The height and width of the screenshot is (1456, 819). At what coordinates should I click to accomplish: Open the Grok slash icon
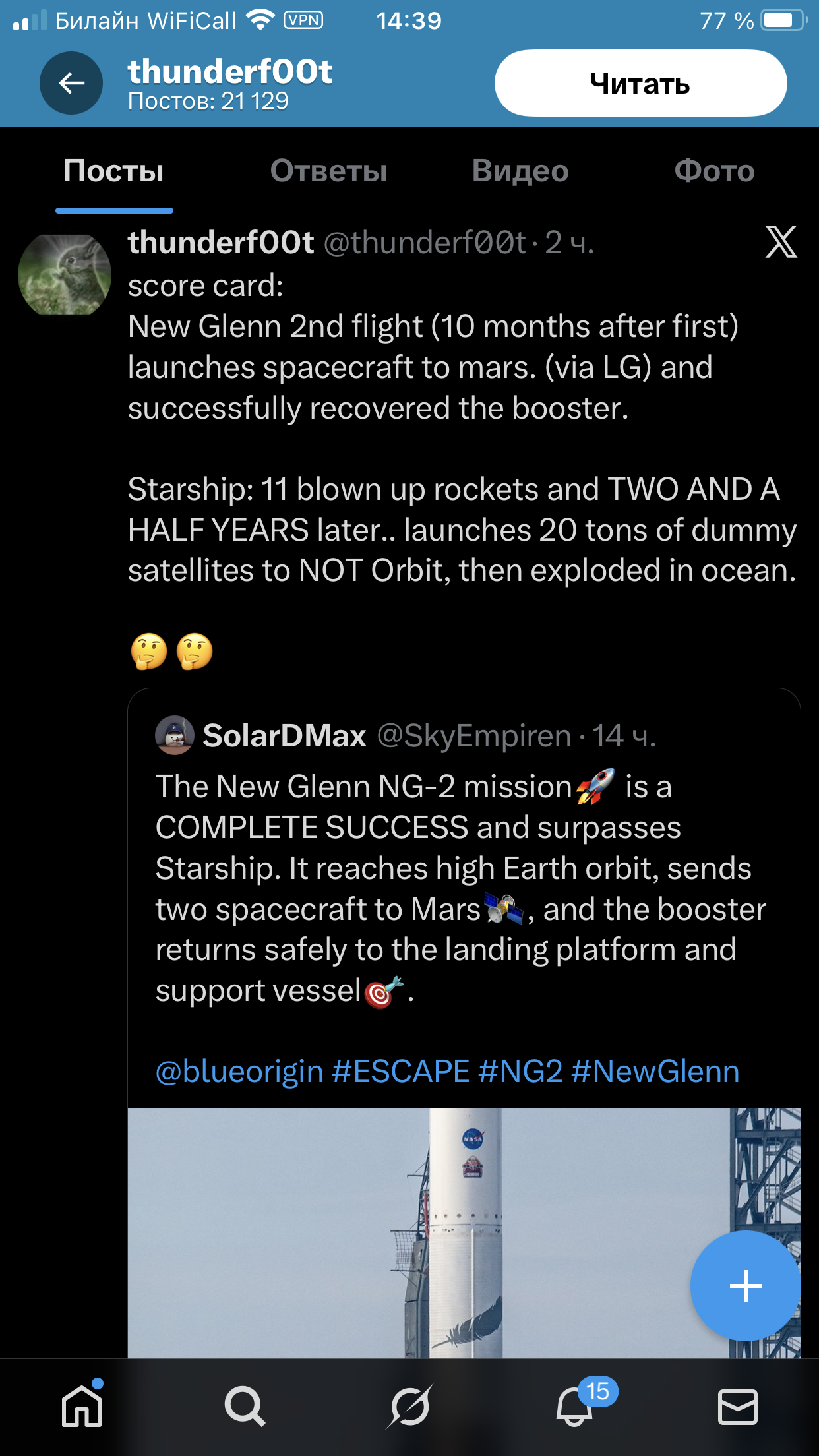pyautogui.click(x=409, y=1406)
